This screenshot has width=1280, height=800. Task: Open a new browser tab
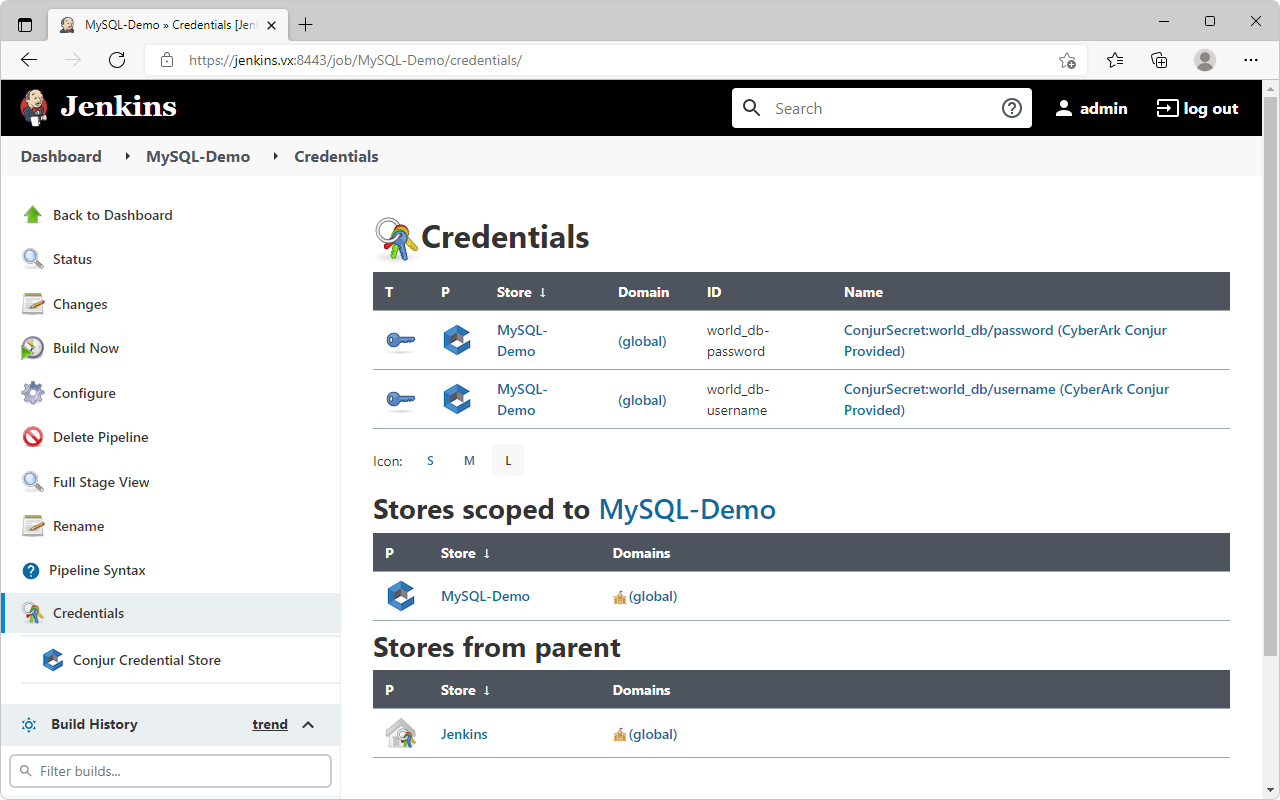point(306,24)
